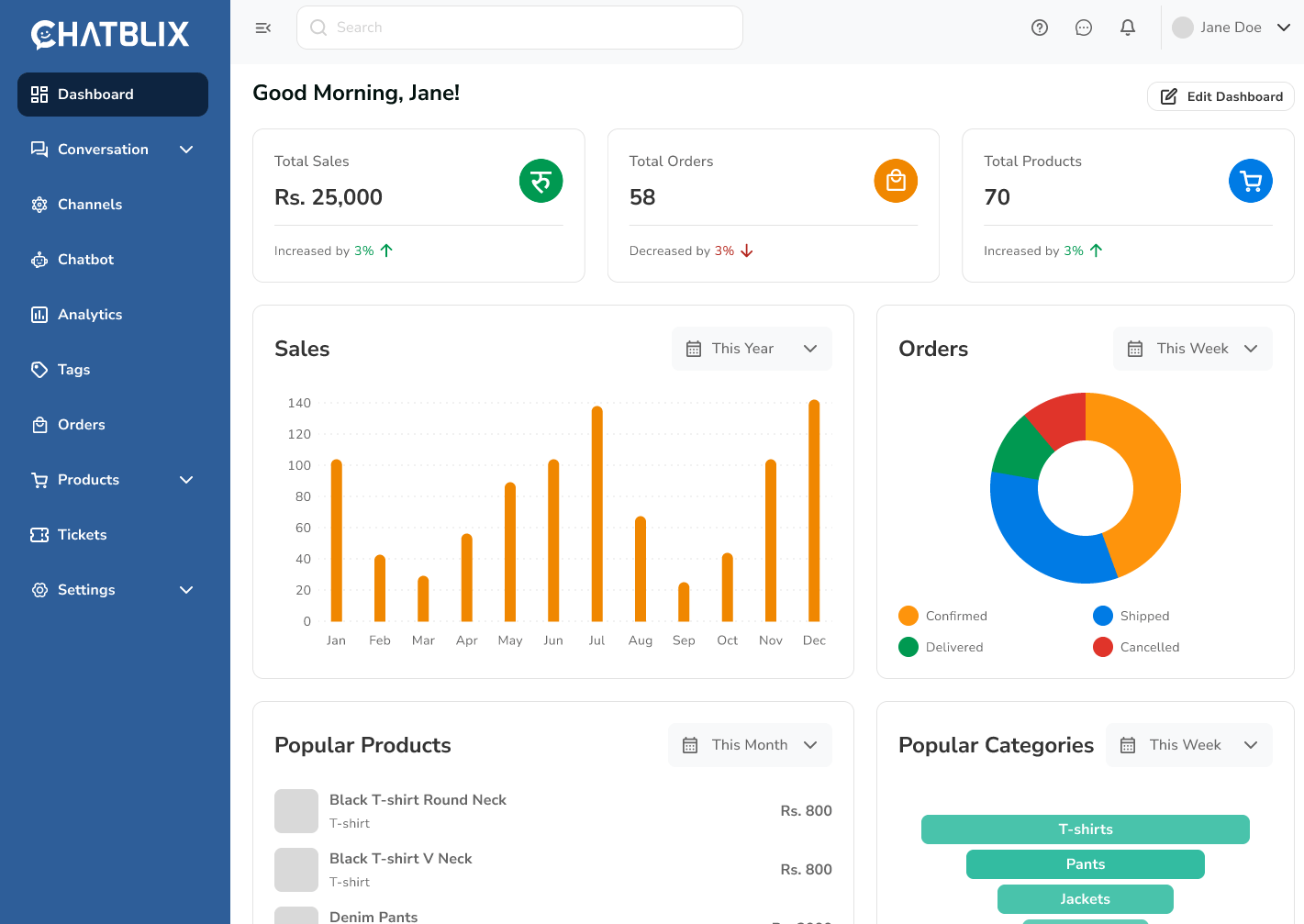Screen dimensions: 1304x924
Task: Go to the Tags section
Action: pyautogui.click(x=72, y=369)
